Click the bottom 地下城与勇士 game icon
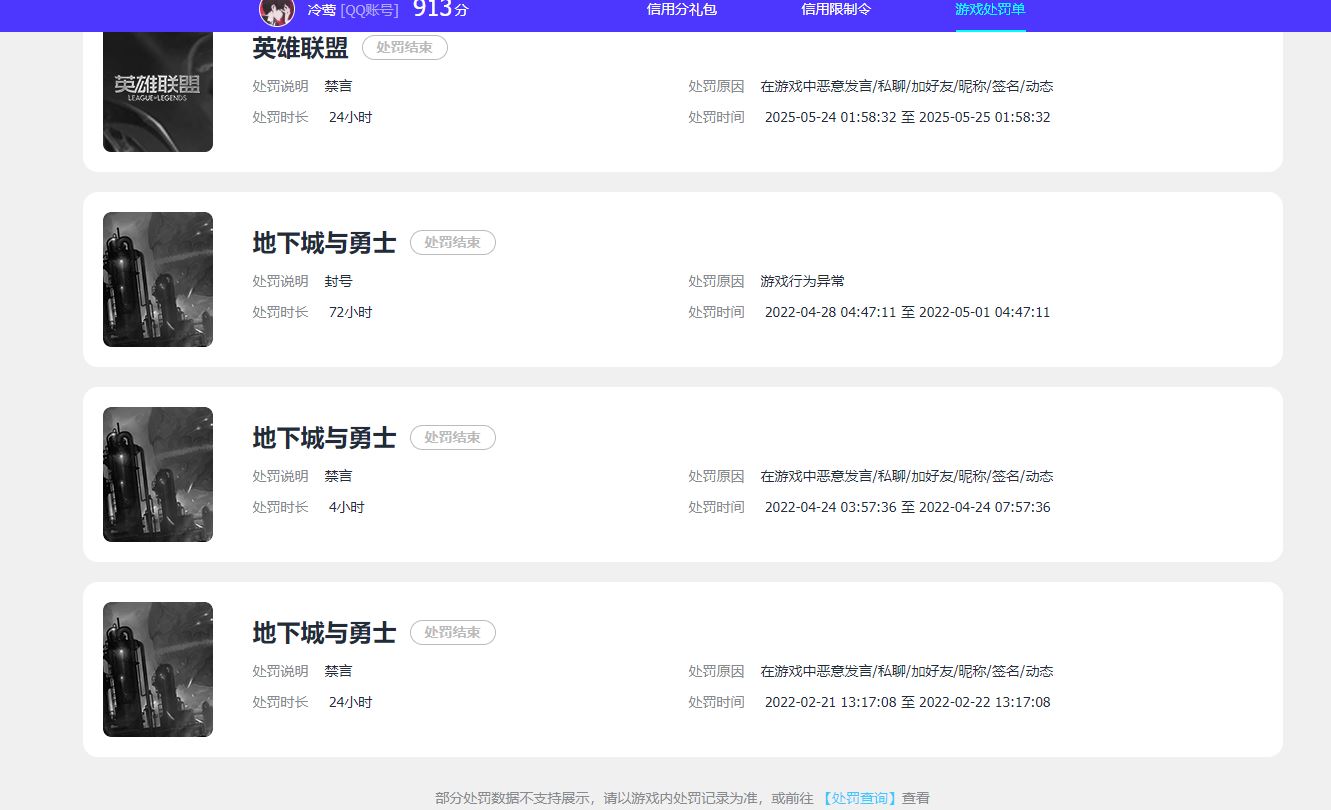 click(157, 669)
